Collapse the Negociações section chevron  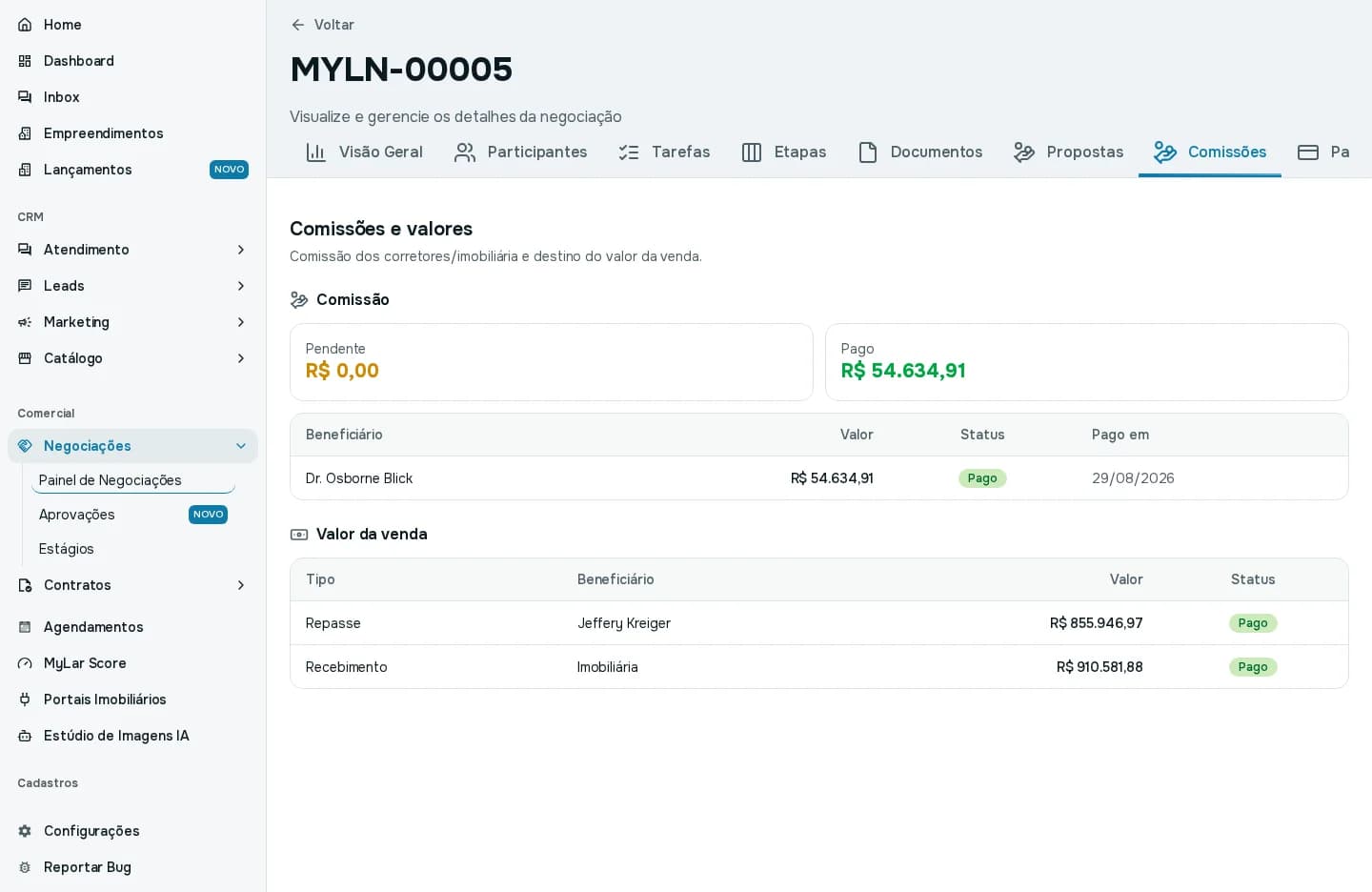[241, 446]
